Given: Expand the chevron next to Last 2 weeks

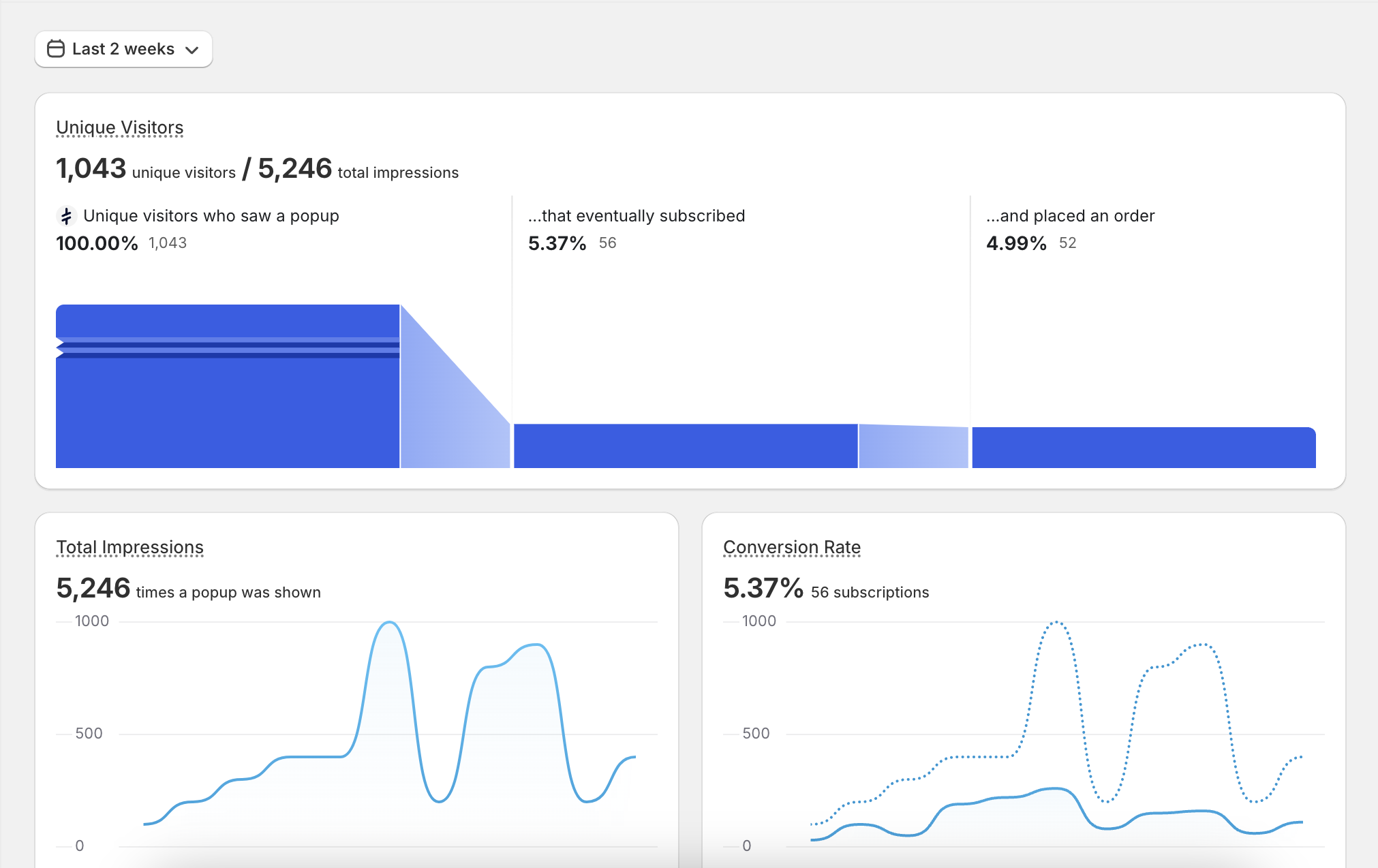Looking at the screenshot, I should click(192, 49).
